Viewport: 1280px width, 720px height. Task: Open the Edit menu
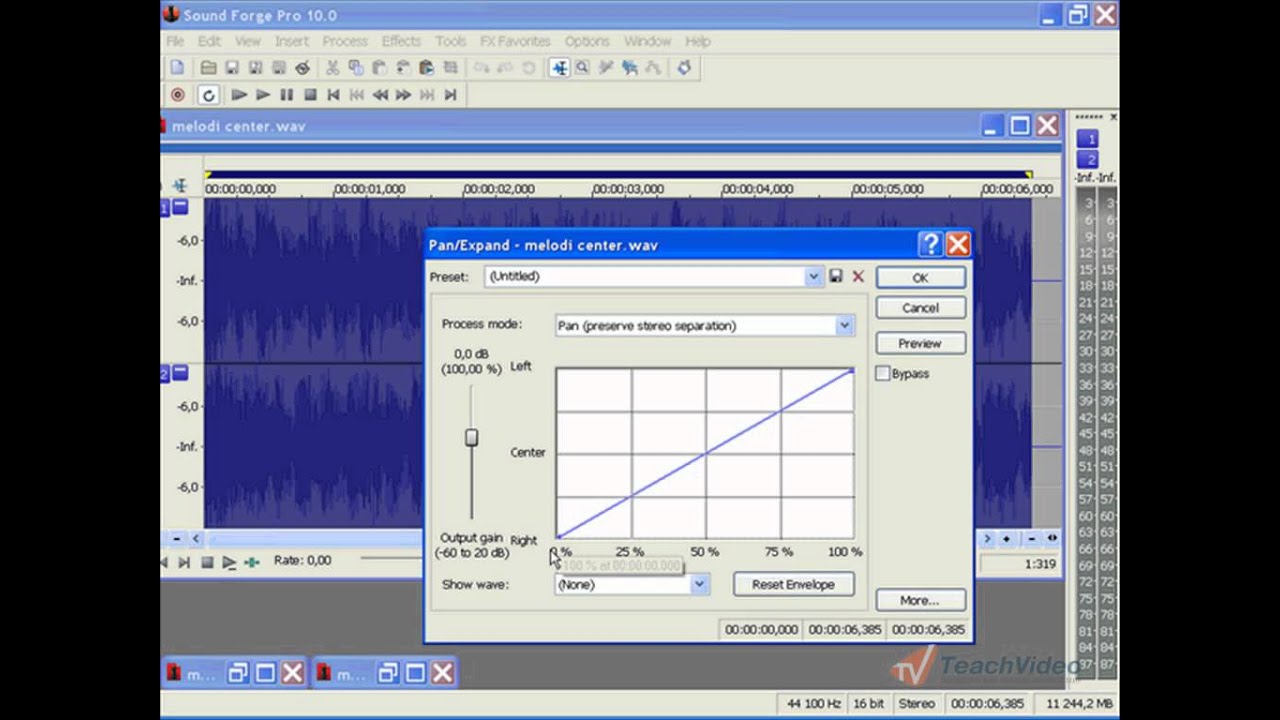[209, 41]
